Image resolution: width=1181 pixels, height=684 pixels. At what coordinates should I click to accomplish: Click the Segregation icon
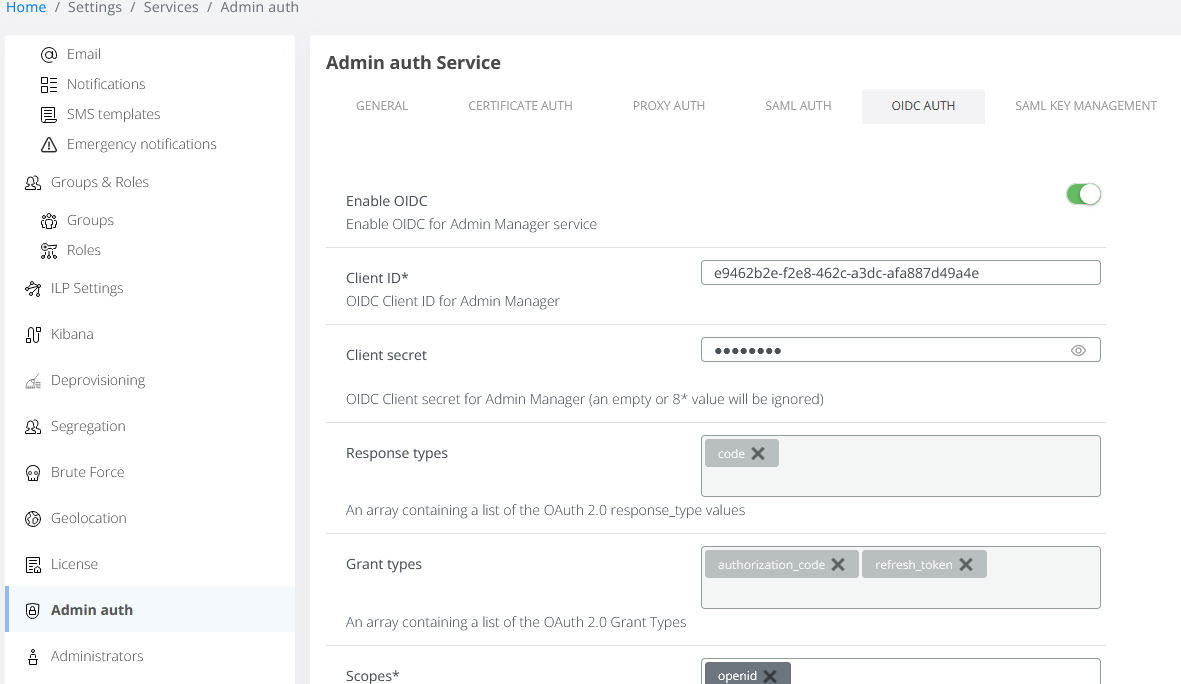(33, 427)
